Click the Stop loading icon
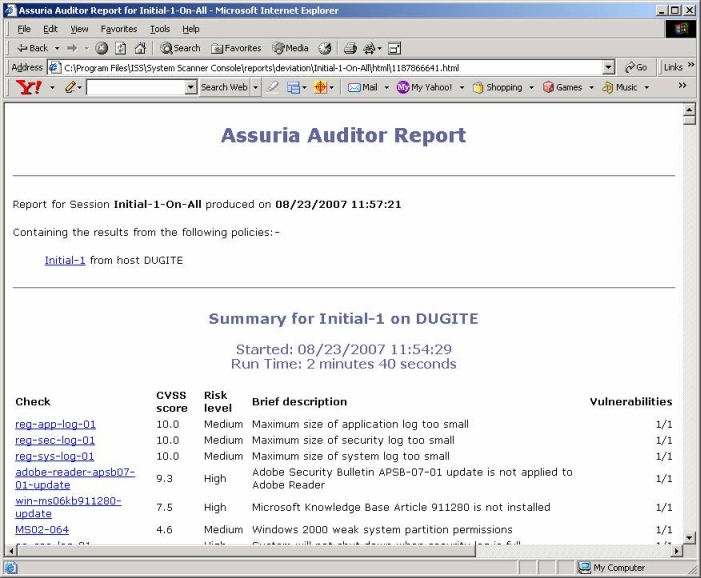 click(103, 48)
